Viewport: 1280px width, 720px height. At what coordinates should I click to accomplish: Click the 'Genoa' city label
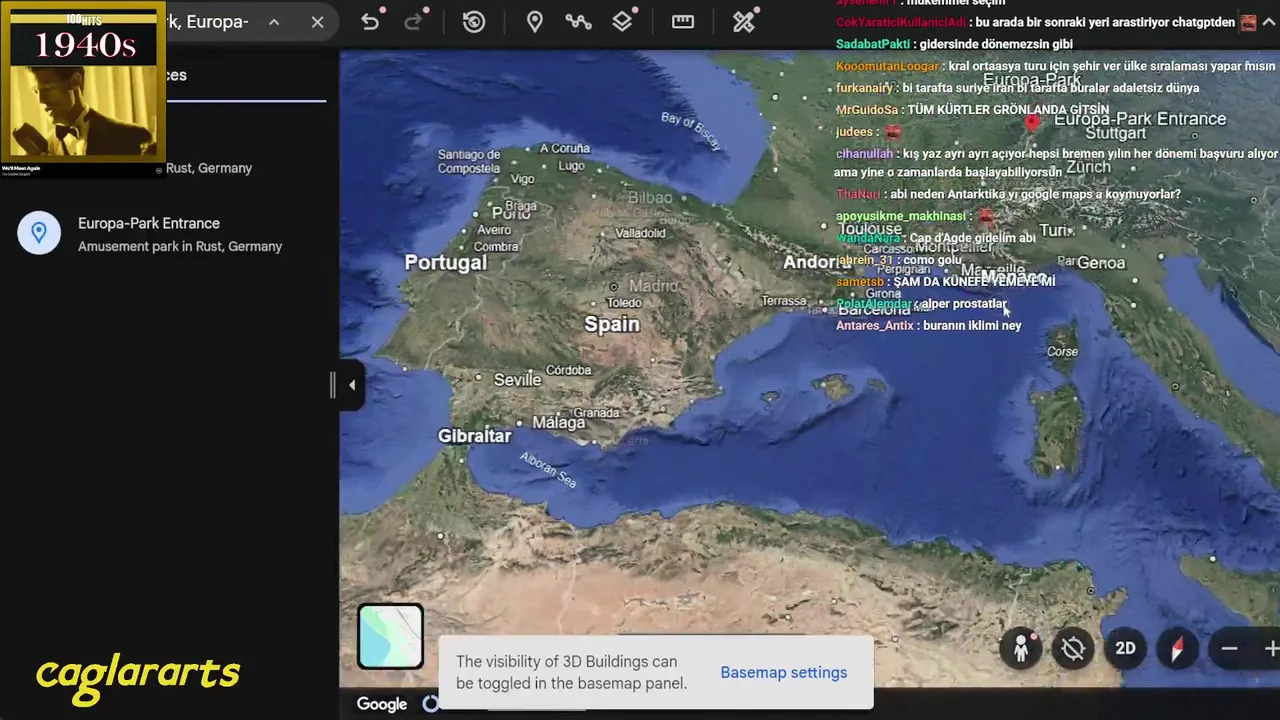(x=1101, y=263)
